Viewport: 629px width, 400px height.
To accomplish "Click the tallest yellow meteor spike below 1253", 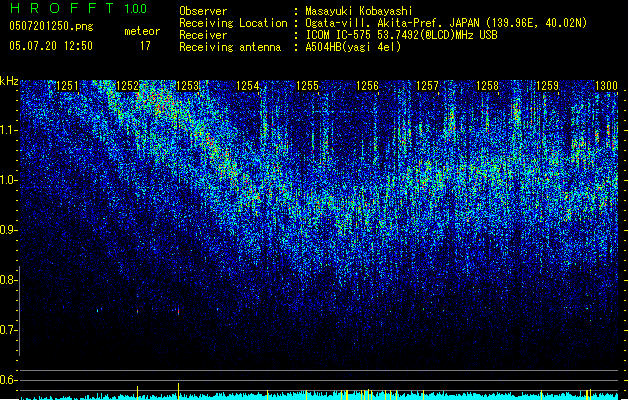I will [179, 391].
